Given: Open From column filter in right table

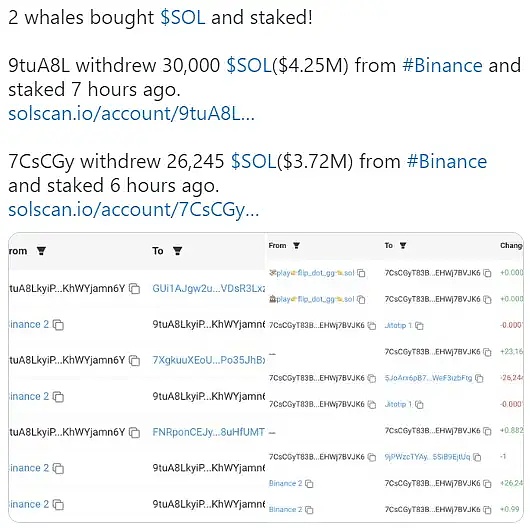Looking at the screenshot, I should (x=296, y=245).
